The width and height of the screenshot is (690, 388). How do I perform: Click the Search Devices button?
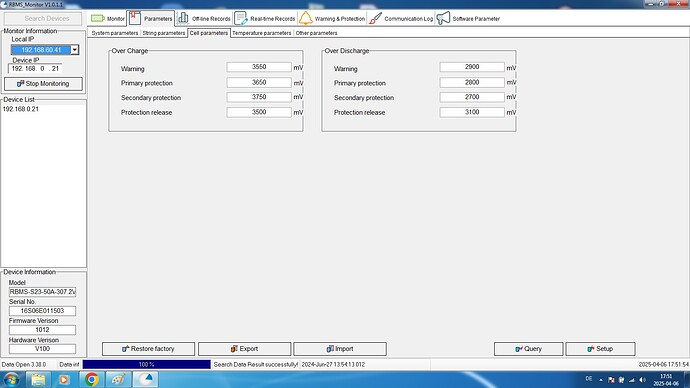[x=43, y=18]
